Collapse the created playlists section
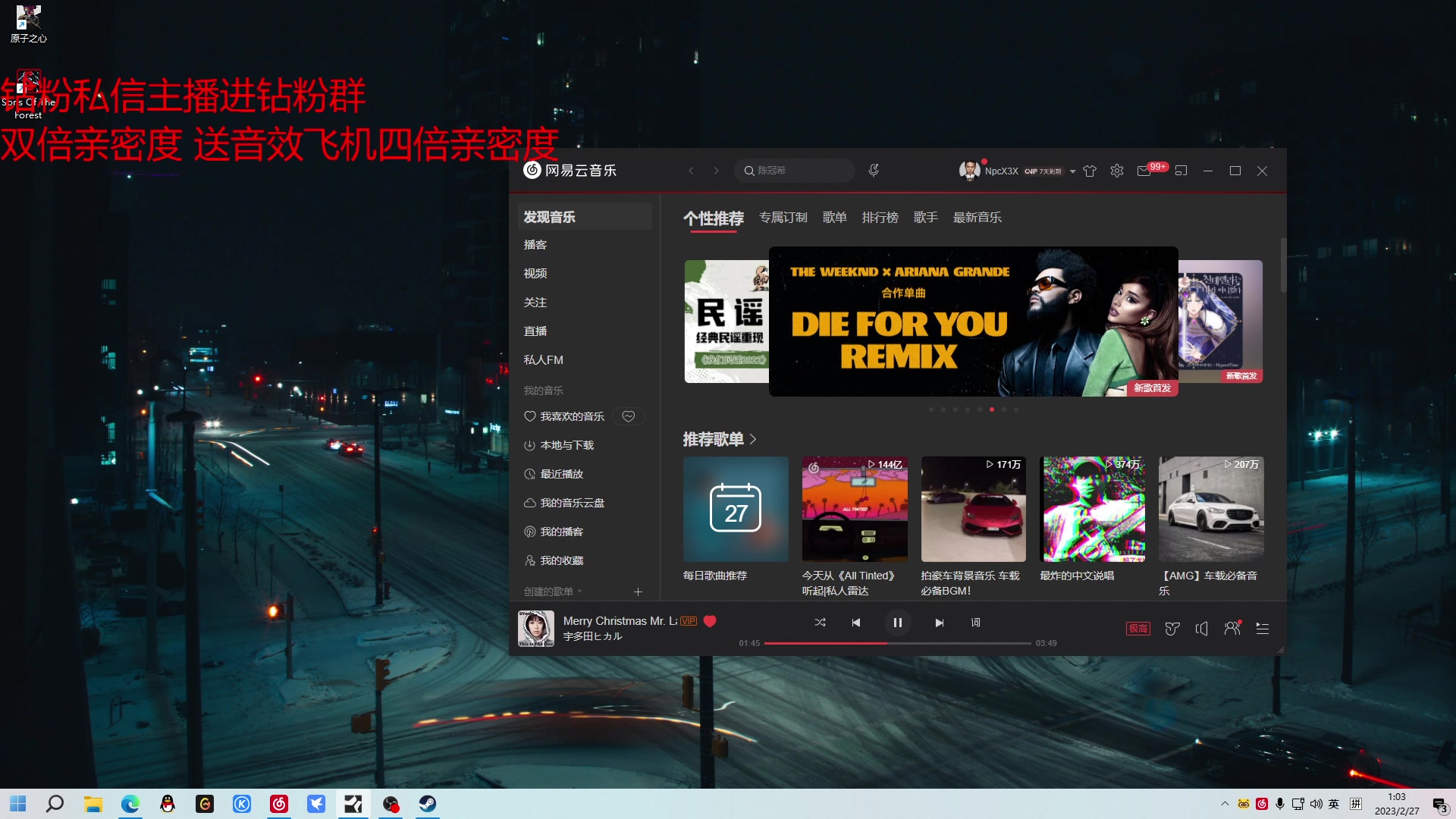The height and width of the screenshot is (819, 1456). pyautogui.click(x=579, y=591)
